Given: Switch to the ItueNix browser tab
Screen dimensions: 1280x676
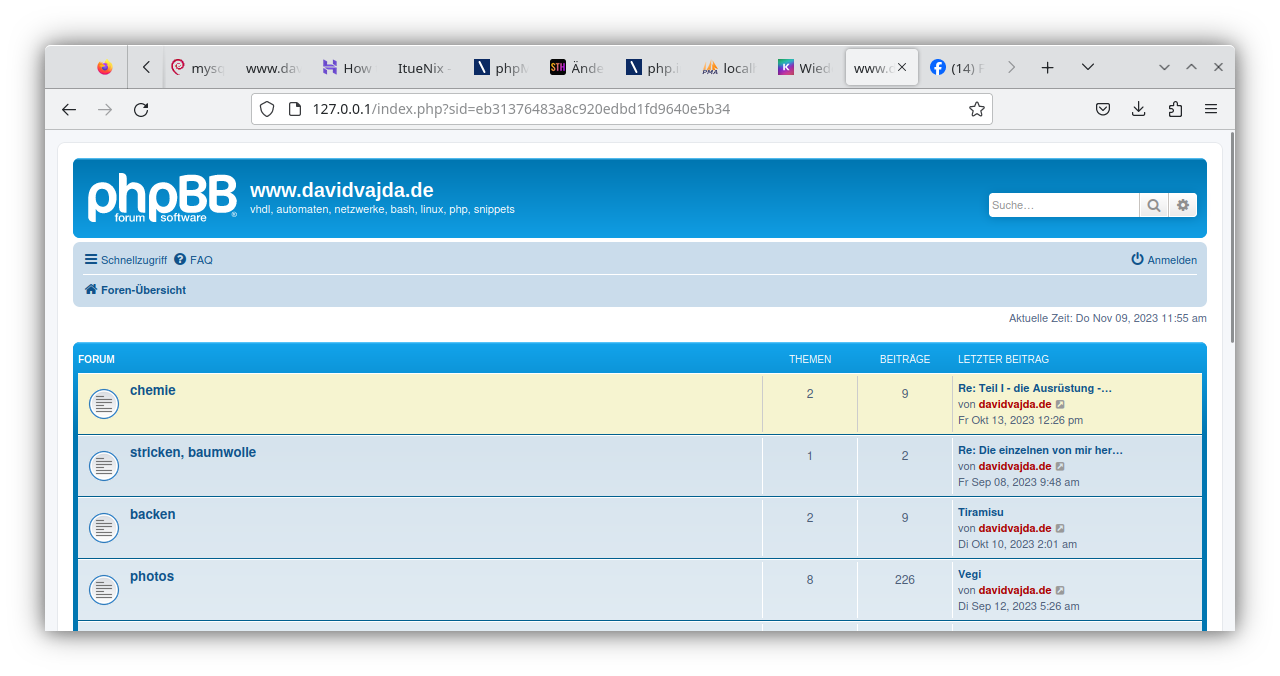Looking at the screenshot, I should coord(423,68).
